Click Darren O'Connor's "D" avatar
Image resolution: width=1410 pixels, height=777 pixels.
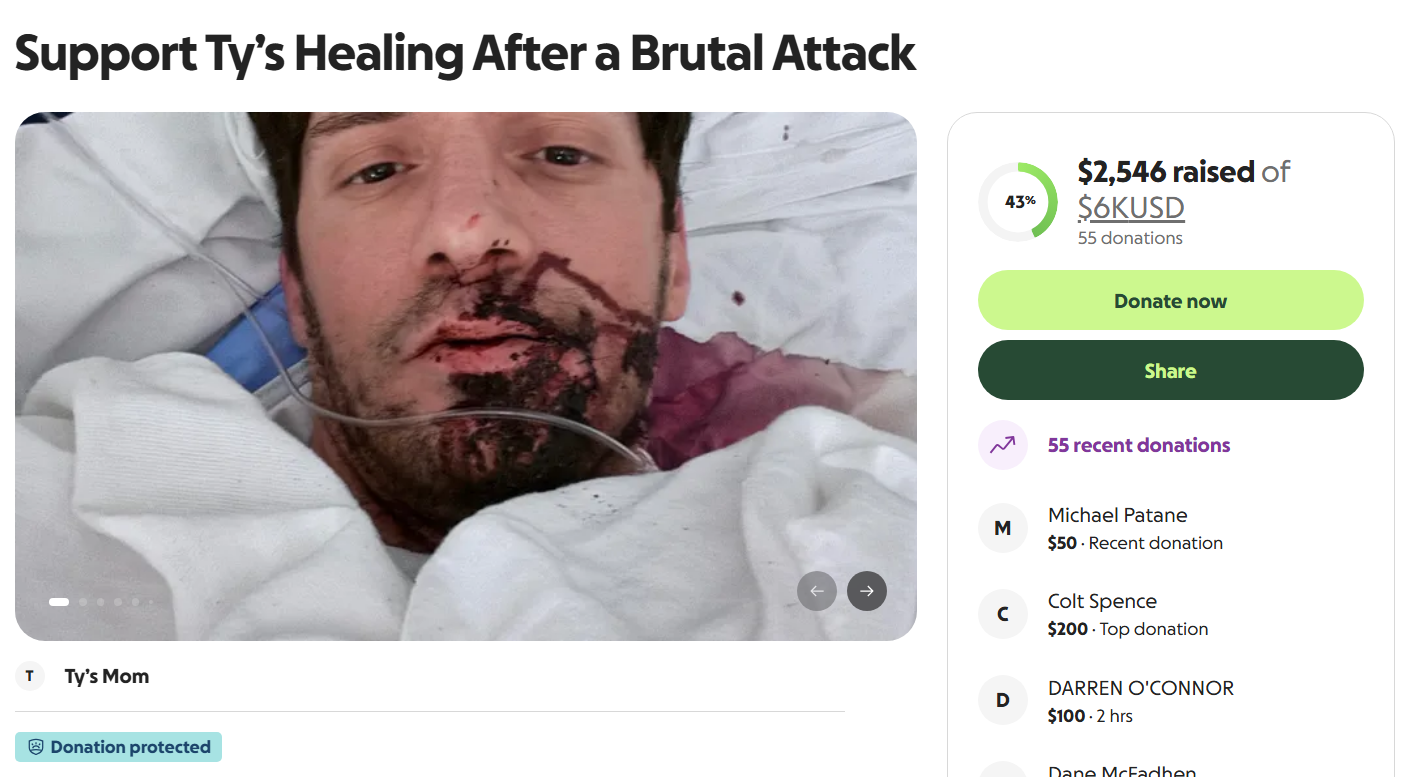click(1002, 701)
